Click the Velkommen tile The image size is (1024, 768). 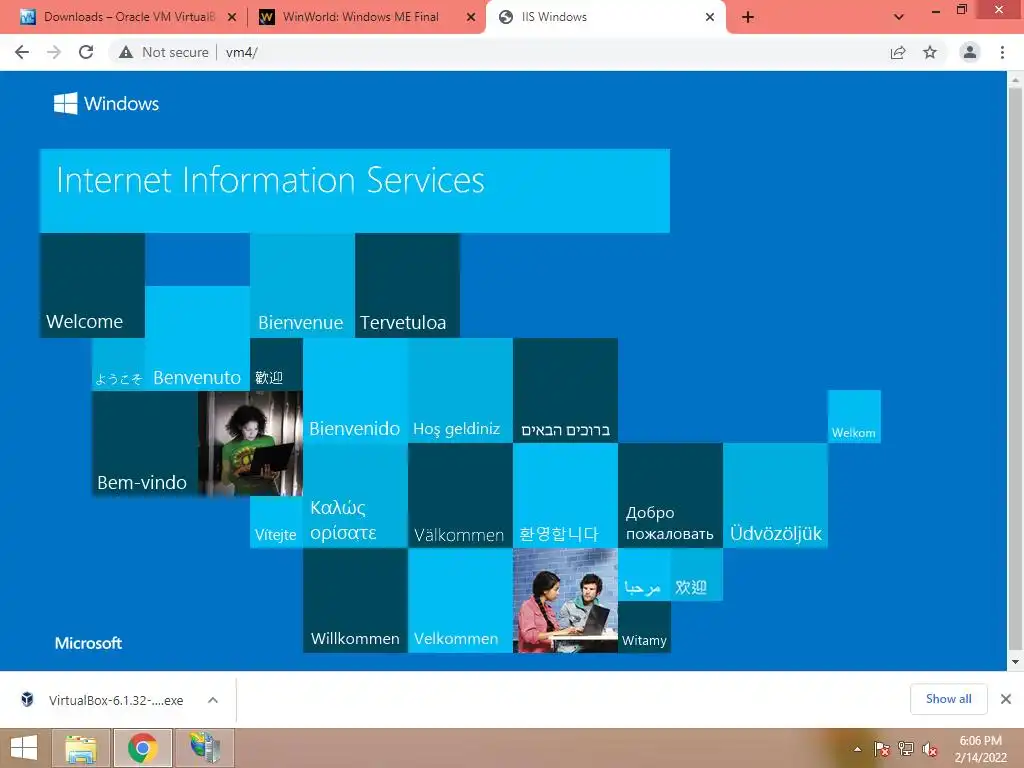[460, 601]
